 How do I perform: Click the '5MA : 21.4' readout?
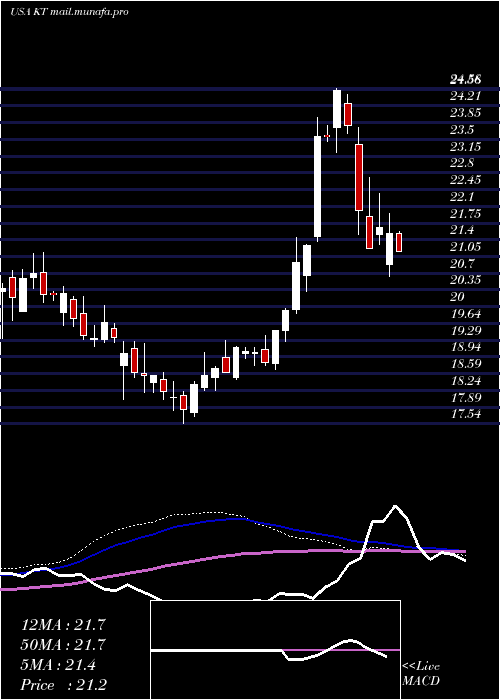pos(58,665)
